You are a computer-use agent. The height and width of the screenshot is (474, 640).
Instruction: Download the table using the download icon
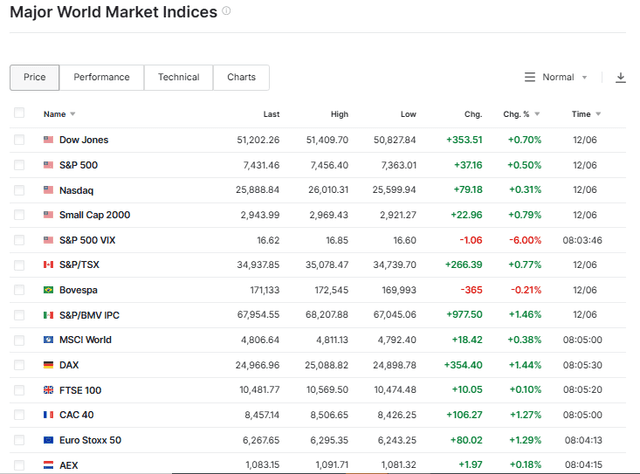tap(620, 77)
